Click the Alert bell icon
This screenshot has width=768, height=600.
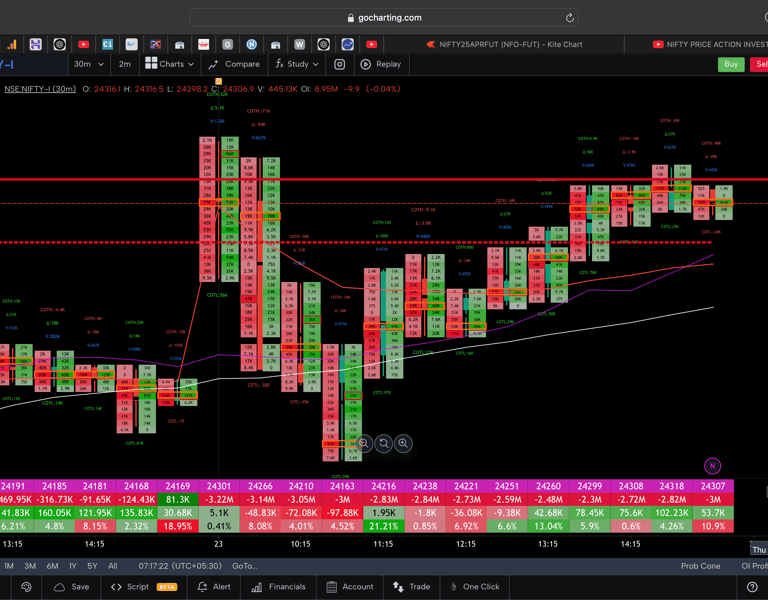pyautogui.click(x=202, y=587)
